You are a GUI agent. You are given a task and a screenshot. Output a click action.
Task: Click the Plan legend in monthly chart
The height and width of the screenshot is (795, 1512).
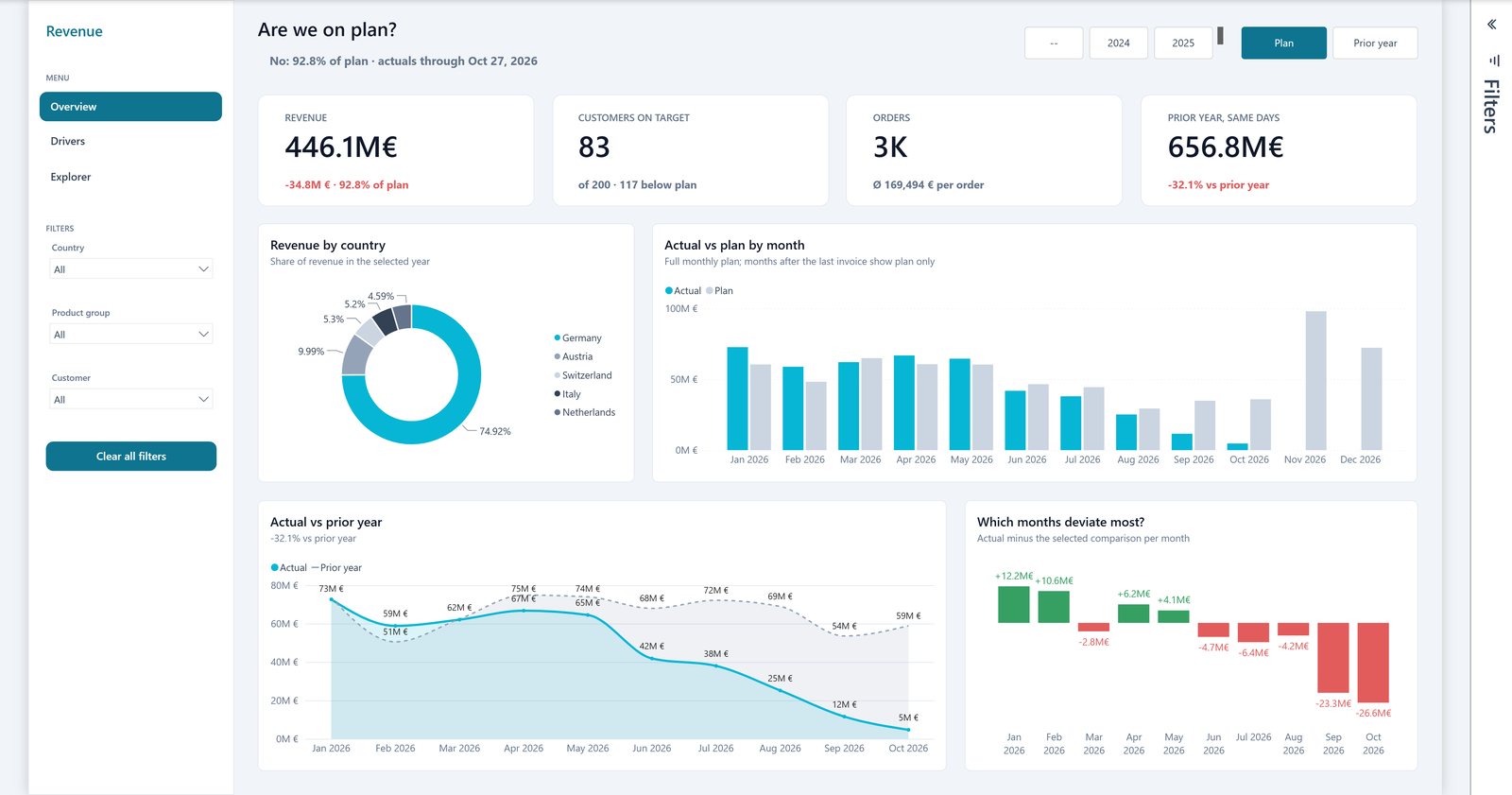click(720, 291)
